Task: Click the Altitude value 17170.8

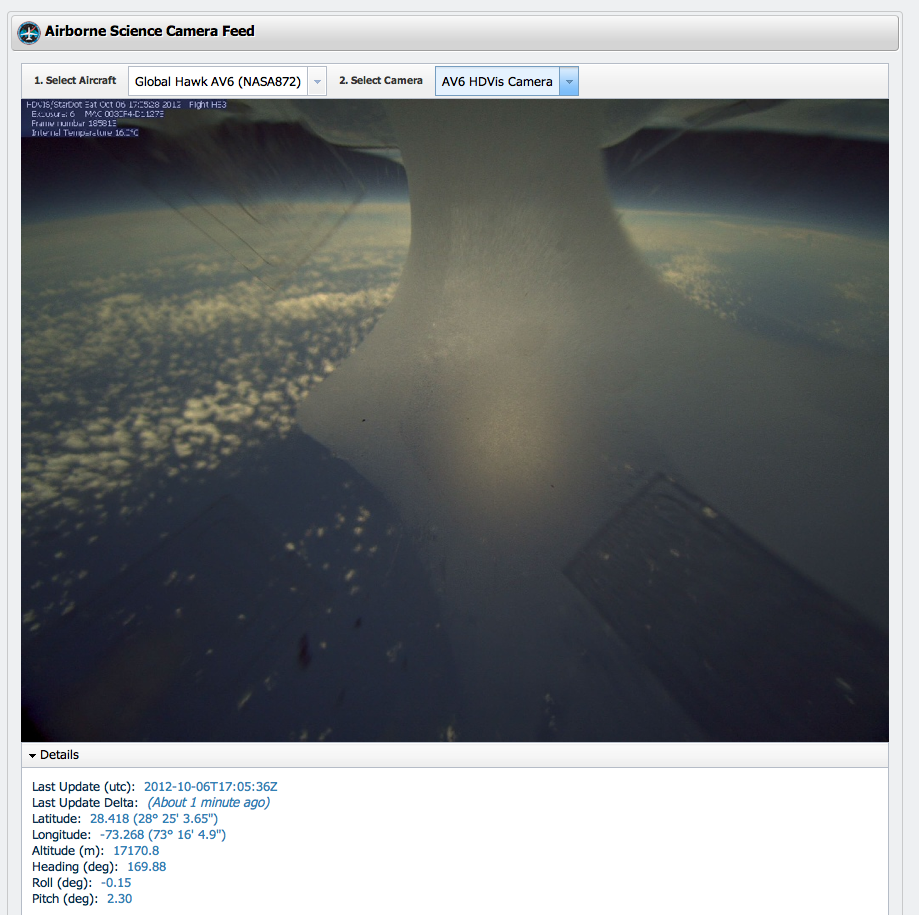Action: pyautogui.click(x=136, y=850)
